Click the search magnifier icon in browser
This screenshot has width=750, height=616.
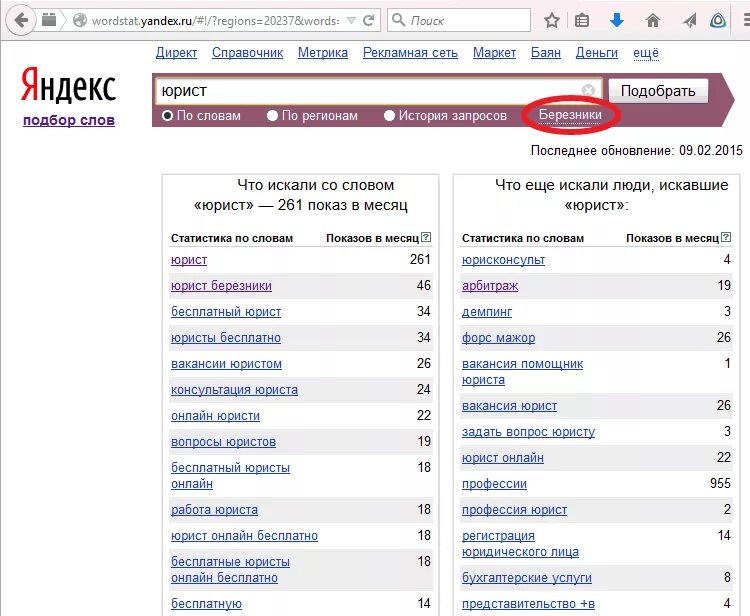pos(398,20)
